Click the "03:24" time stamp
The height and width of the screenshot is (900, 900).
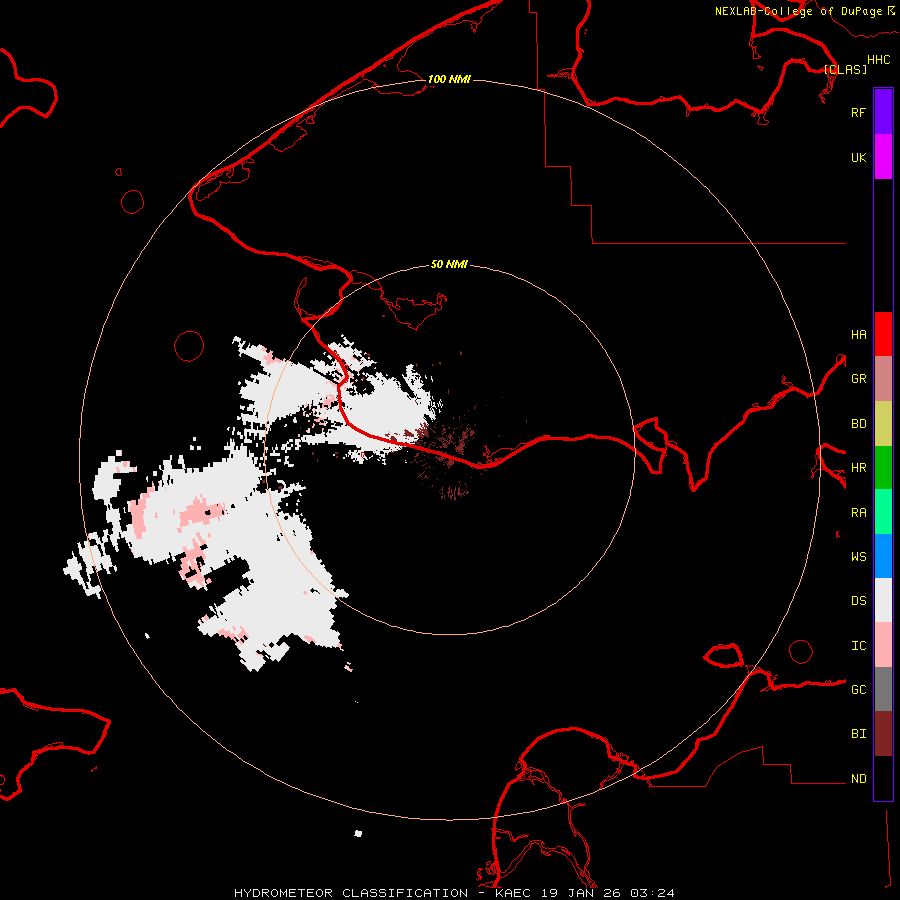[x=651, y=893]
